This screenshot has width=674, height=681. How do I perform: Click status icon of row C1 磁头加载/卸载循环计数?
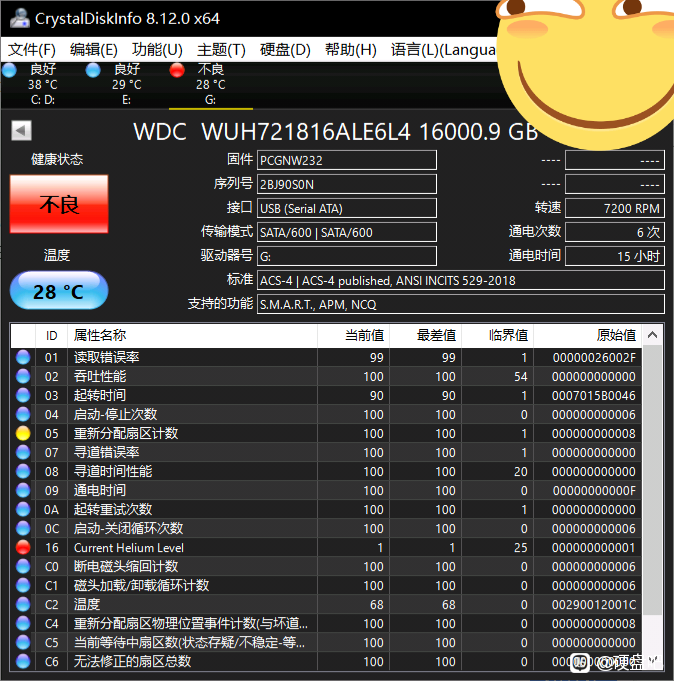pos(23,585)
